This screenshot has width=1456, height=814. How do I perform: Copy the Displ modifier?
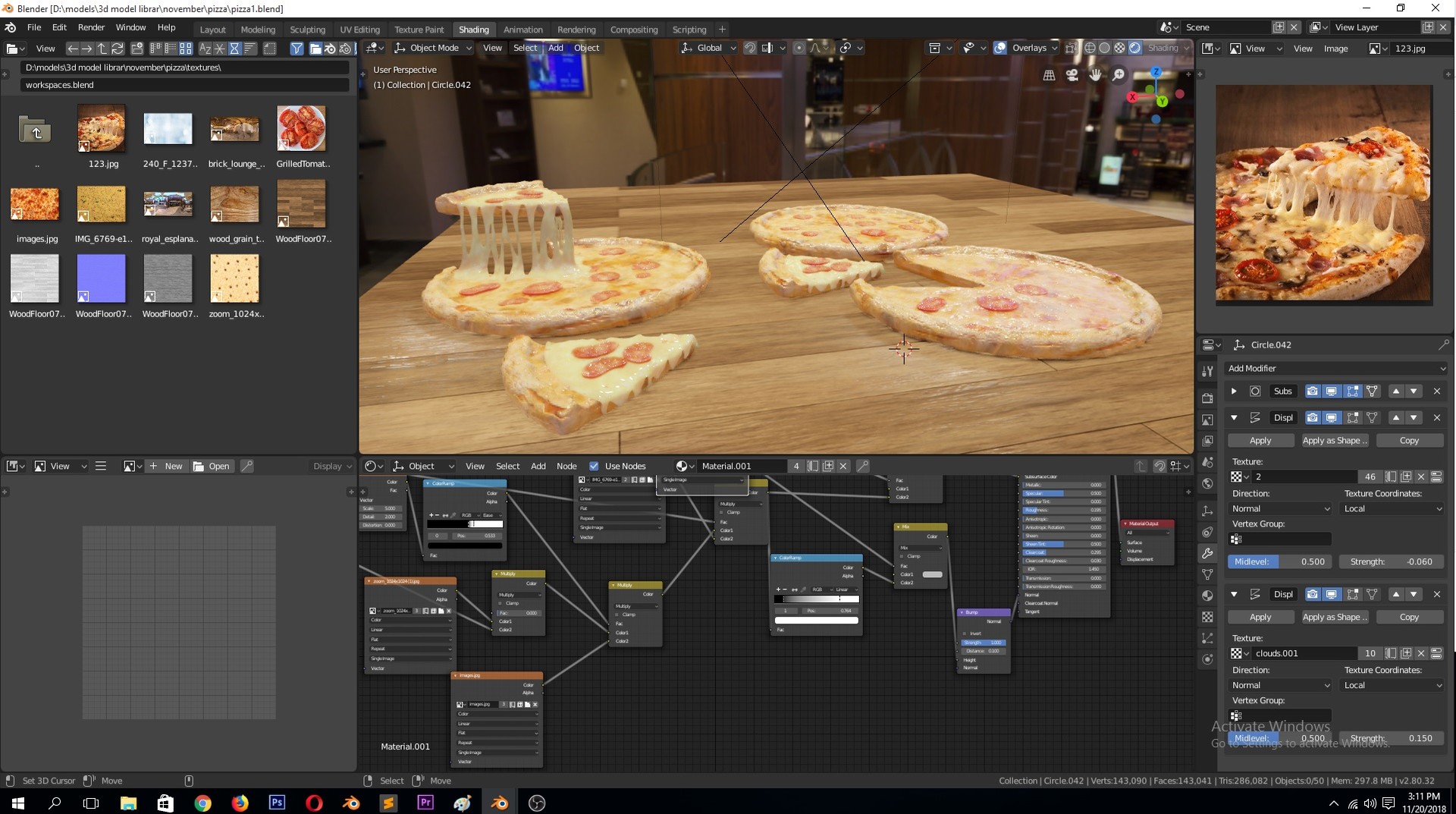click(x=1409, y=440)
